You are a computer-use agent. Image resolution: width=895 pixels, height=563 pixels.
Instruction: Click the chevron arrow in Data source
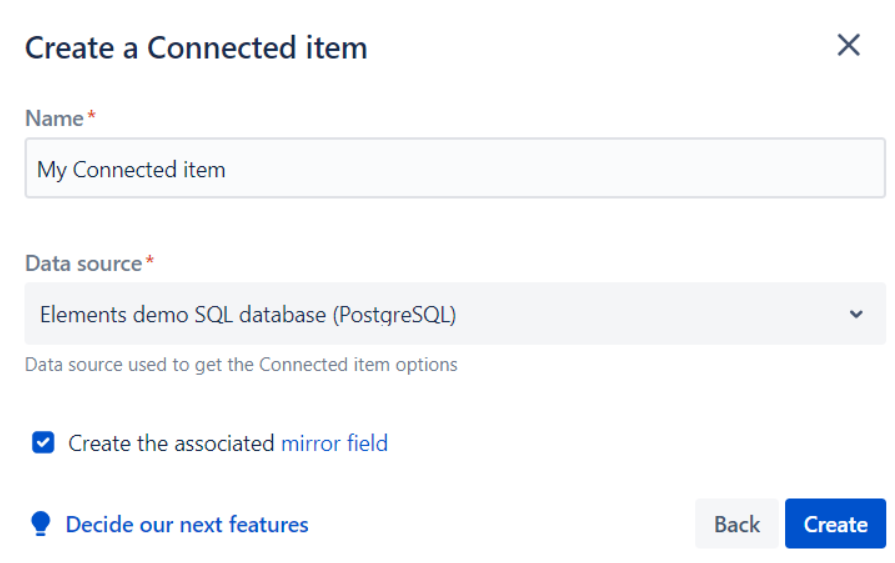coord(856,314)
